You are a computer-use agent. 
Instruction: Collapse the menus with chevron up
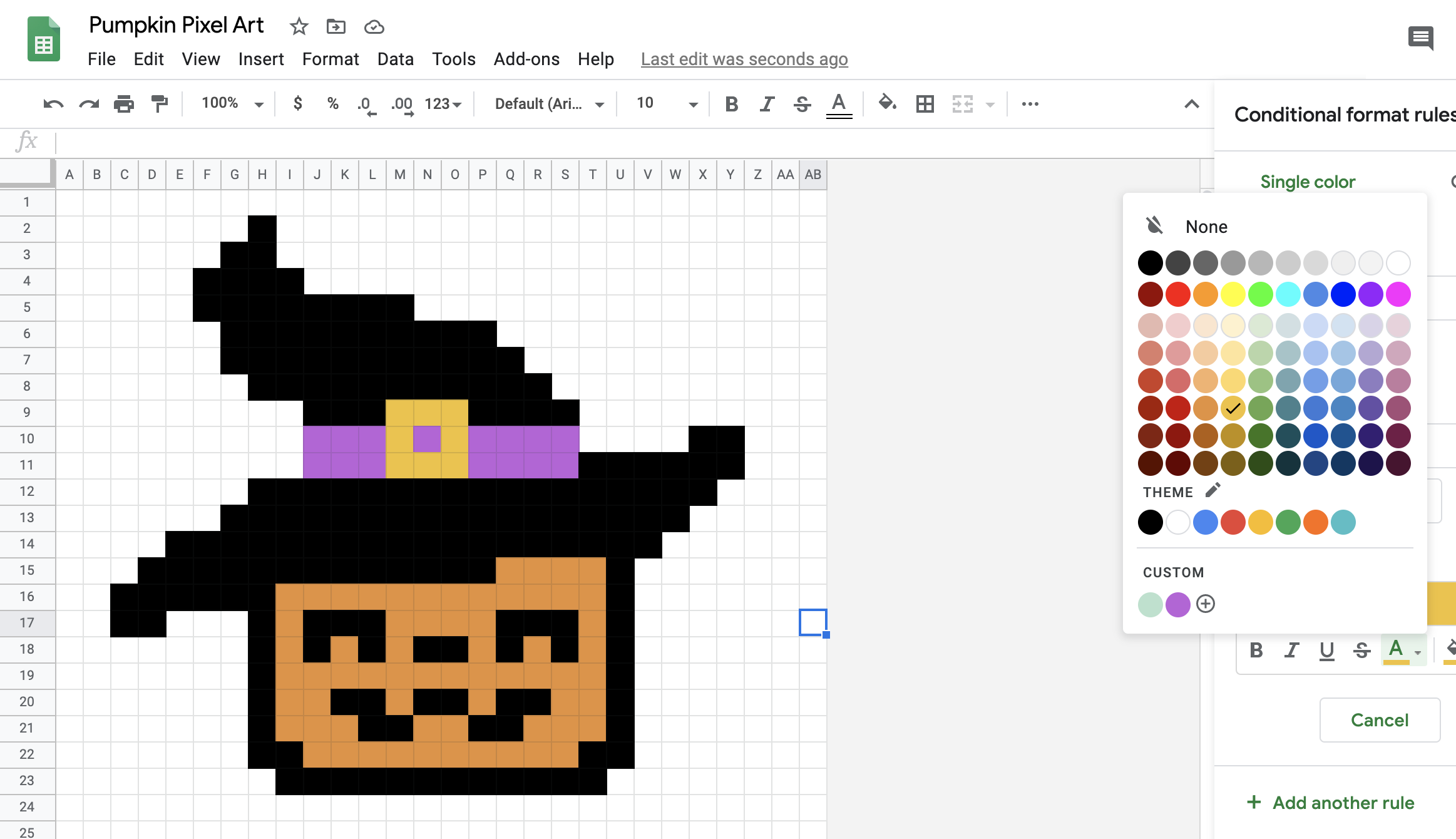click(1192, 104)
